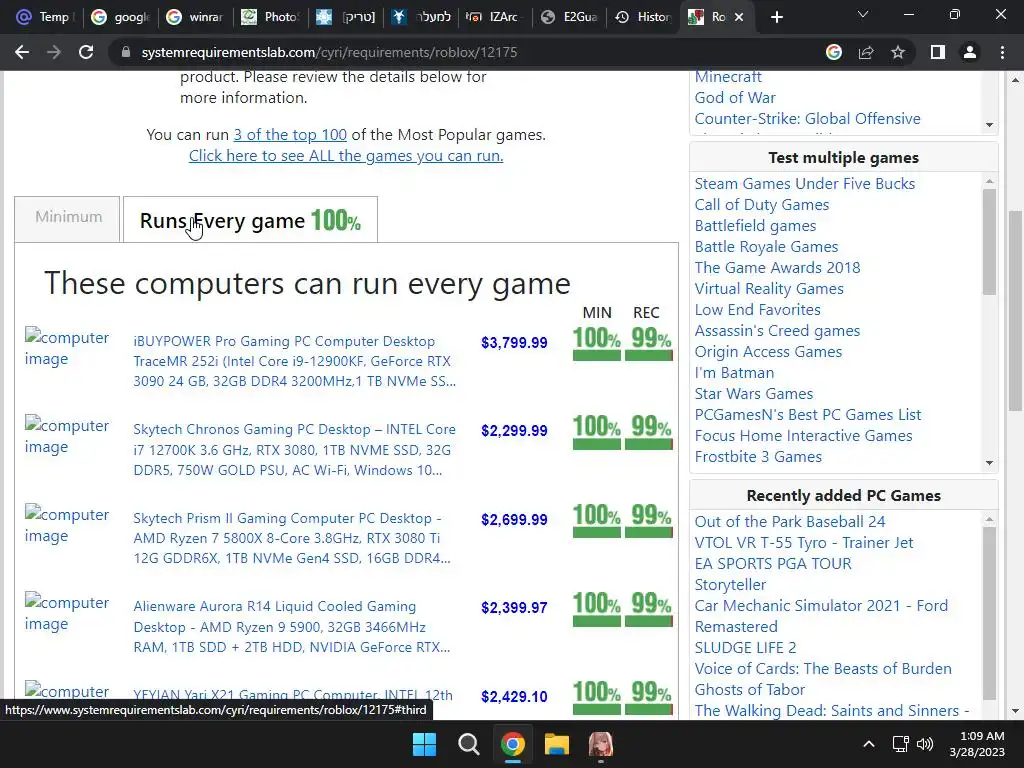Open Ghosts of Tabor link

tap(749, 689)
